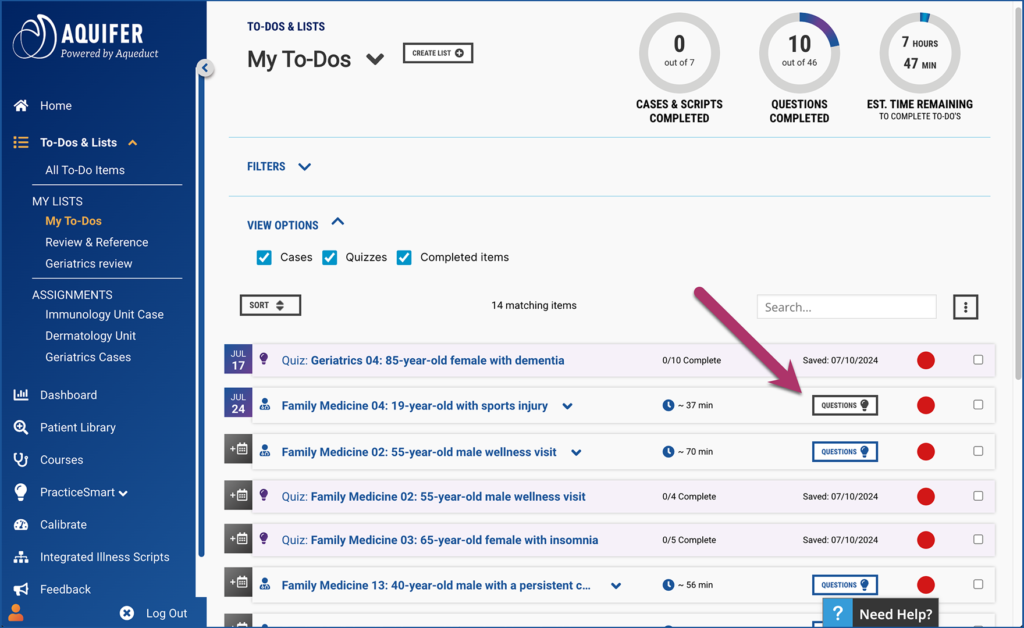Open Questions for Family Medicine 04

tap(844, 405)
